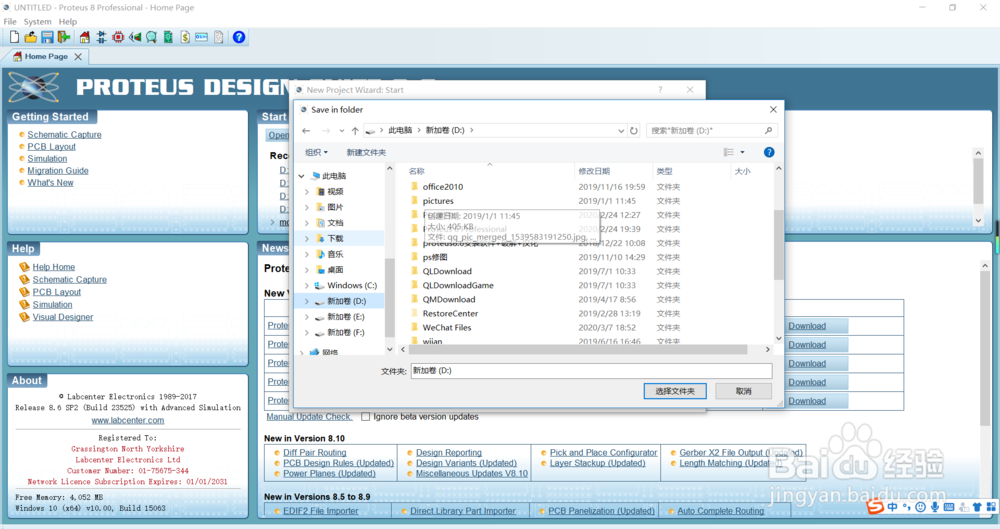Click the file dialog help icon

pyautogui.click(x=769, y=152)
